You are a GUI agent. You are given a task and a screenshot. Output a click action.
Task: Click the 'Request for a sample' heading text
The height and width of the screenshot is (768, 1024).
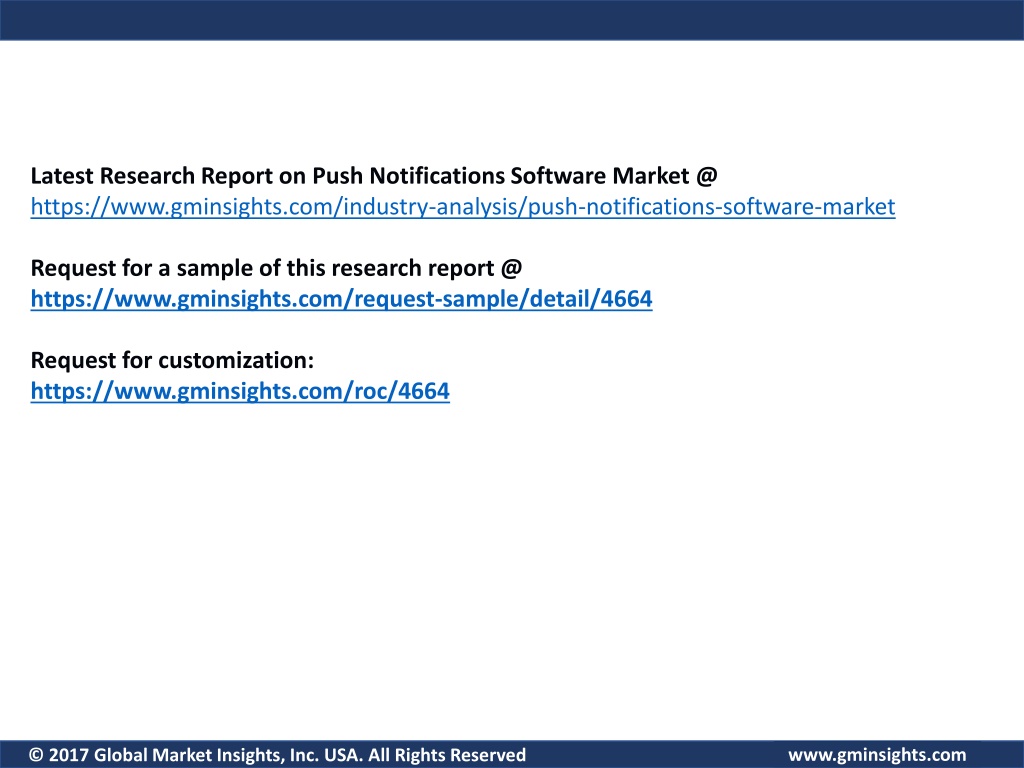point(276,268)
